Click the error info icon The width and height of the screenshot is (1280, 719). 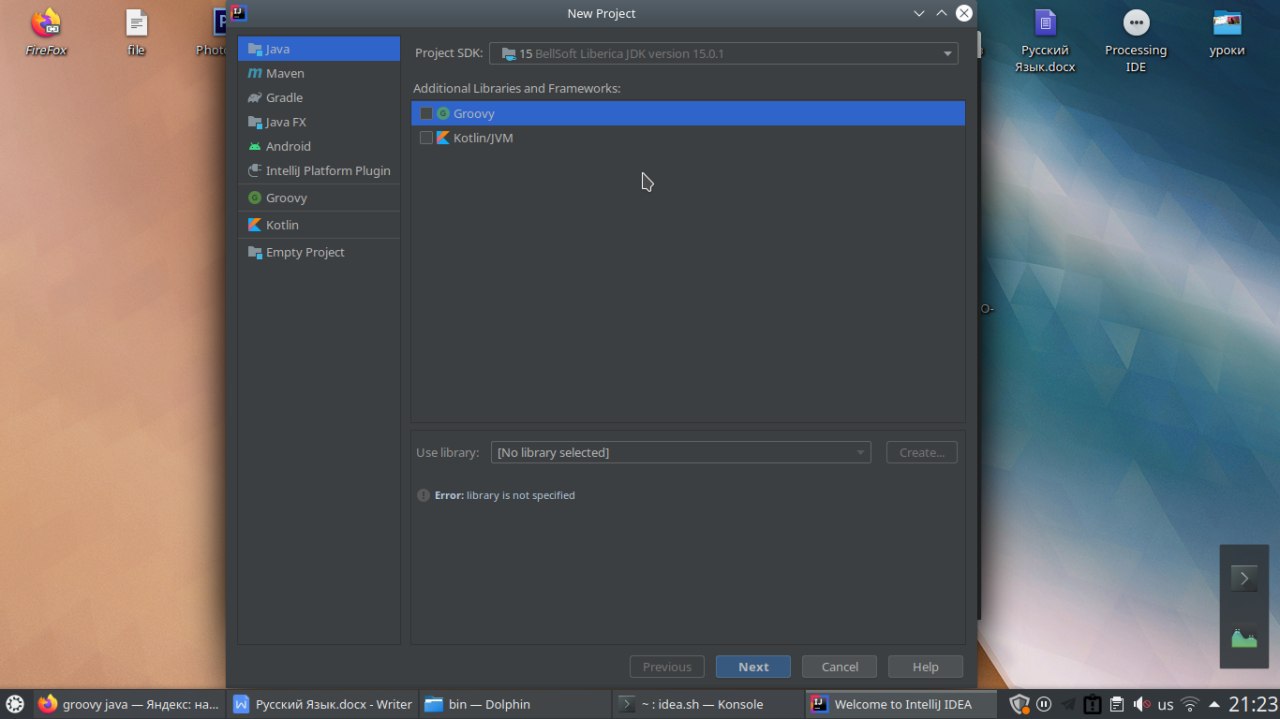[424, 495]
